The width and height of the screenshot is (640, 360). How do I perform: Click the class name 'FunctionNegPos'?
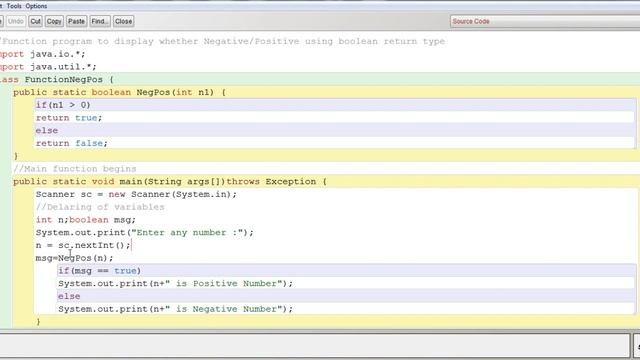pos(64,80)
